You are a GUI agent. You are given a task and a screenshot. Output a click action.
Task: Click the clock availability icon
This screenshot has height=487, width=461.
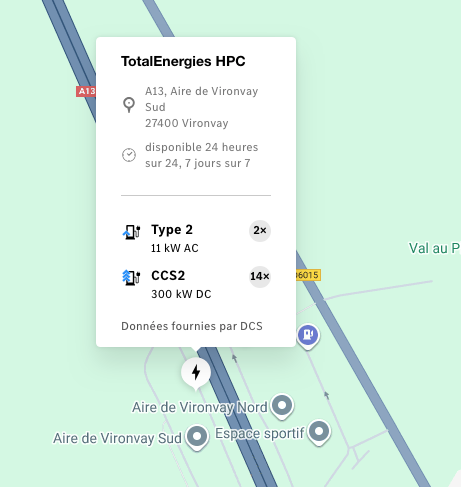click(x=129, y=155)
